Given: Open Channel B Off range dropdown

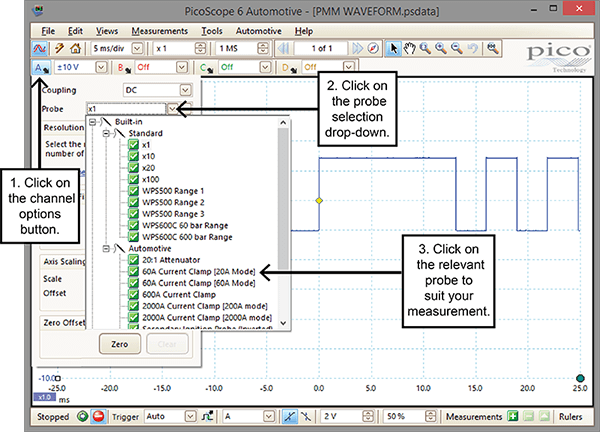Looking at the screenshot, I should [182, 68].
